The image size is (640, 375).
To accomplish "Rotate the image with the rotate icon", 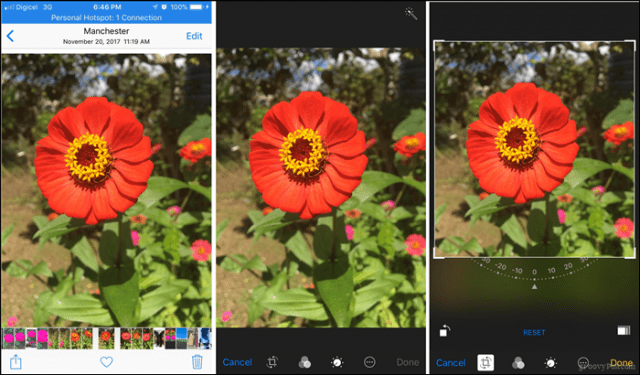I will (x=445, y=331).
